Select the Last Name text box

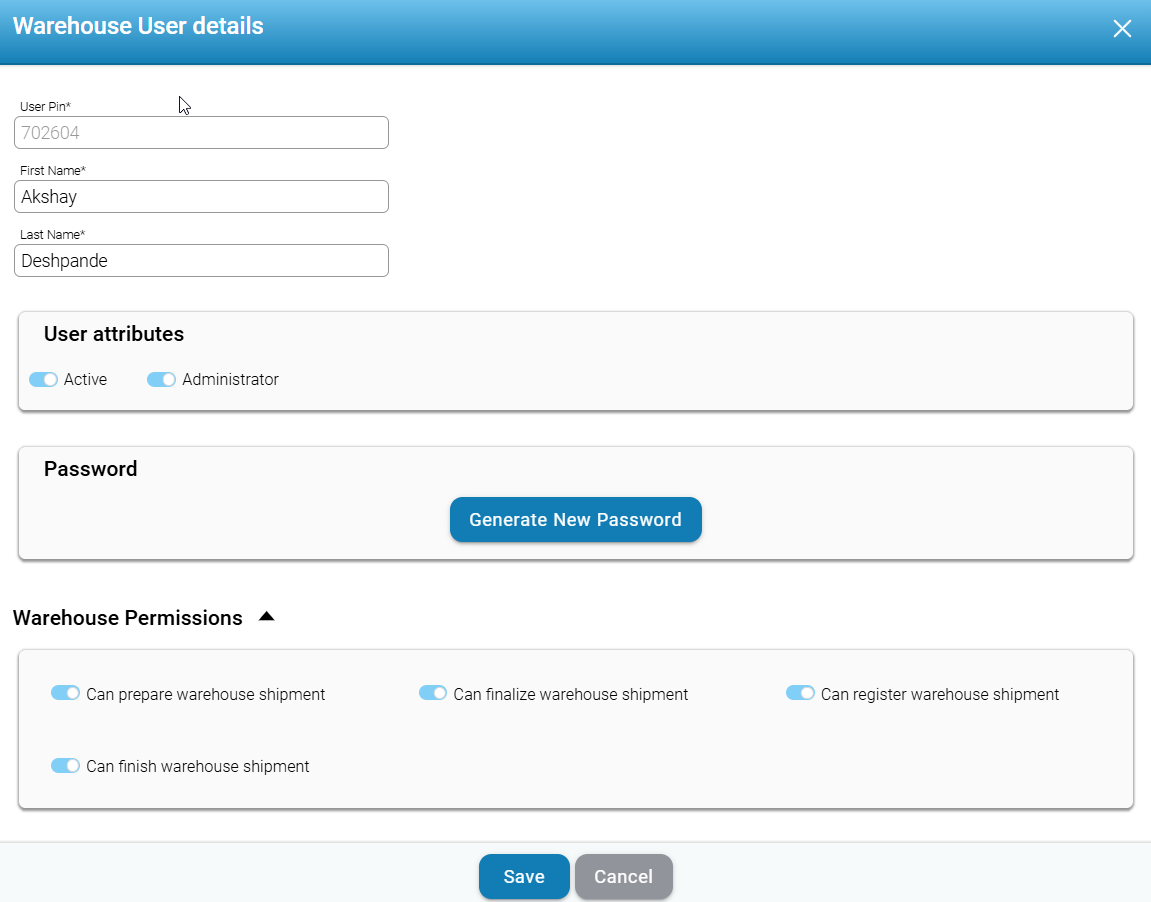point(201,261)
